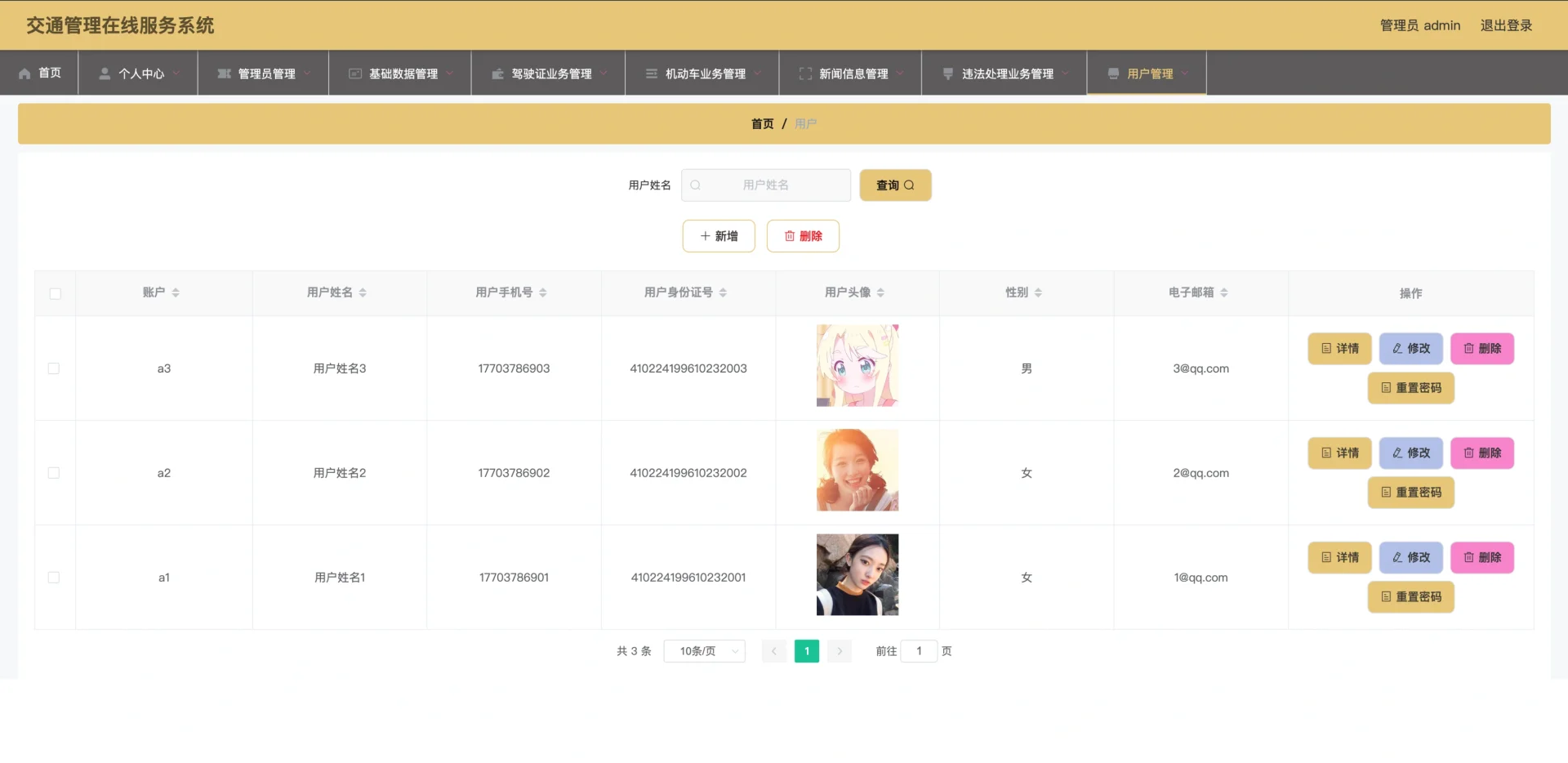Click the sort arrows on 账户 column
The image size is (1568, 763).
point(176,292)
